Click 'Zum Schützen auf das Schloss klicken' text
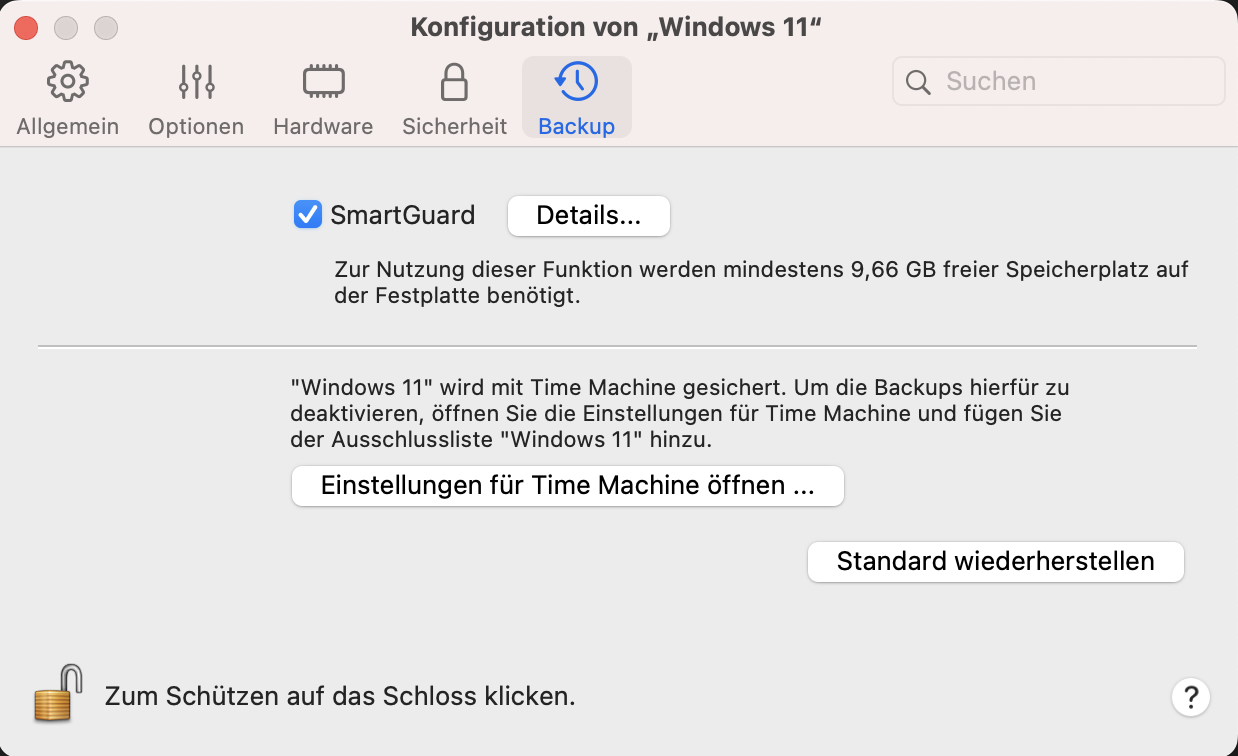Viewport: 1238px width, 756px height. [340, 696]
